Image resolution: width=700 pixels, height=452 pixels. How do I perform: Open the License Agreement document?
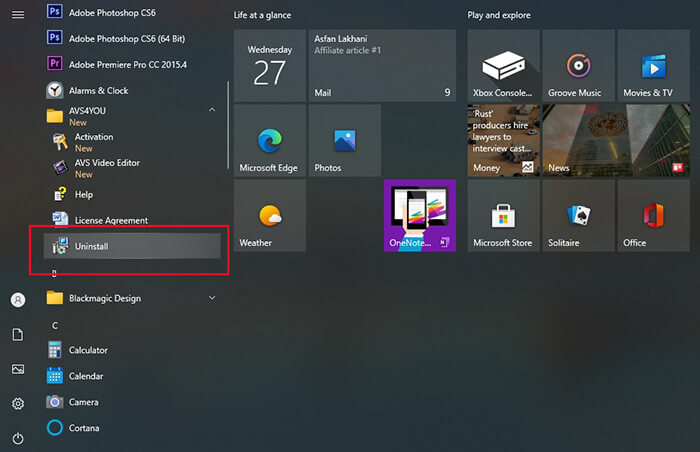(x=132, y=220)
